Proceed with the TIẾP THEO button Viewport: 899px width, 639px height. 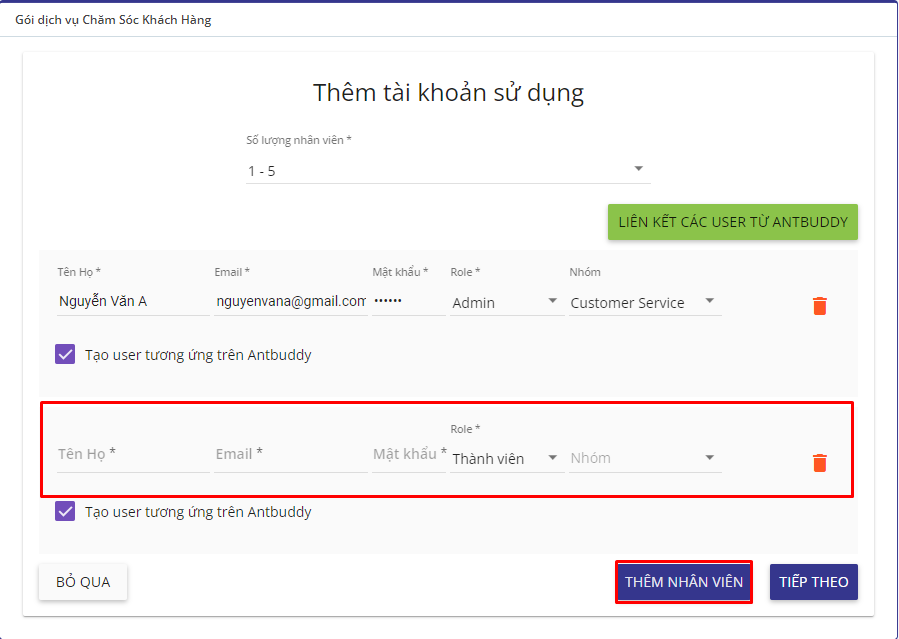814,582
